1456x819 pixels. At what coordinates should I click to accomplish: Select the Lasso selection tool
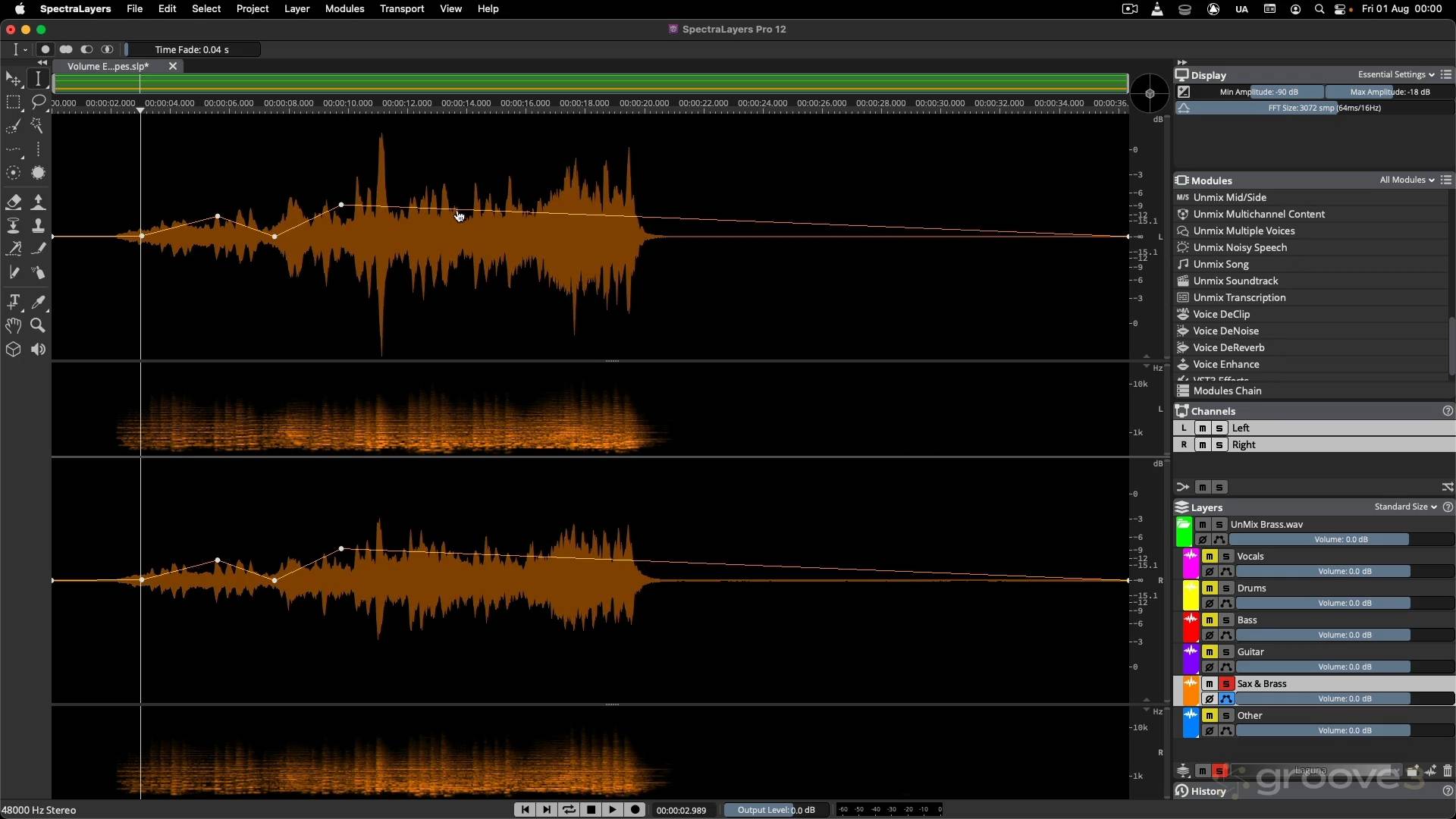pos(38,102)
